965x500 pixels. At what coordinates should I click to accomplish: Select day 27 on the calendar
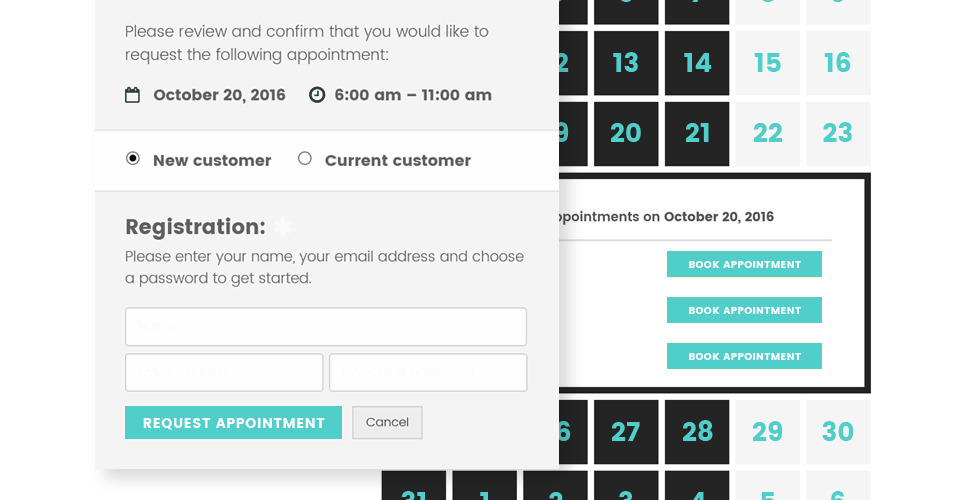pyautogui.click(x=626, y=432)
